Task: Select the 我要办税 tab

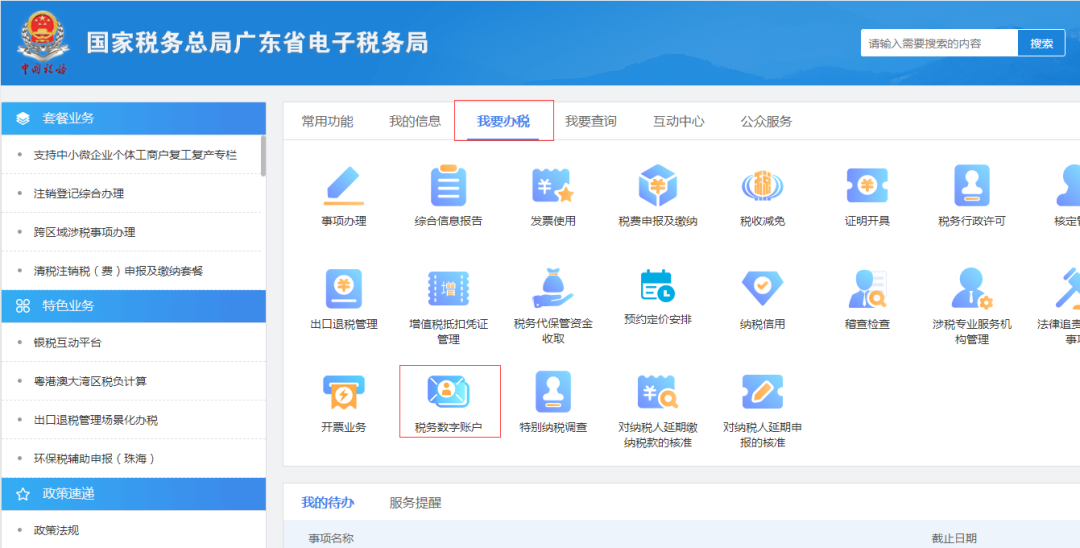Action: 503,122
